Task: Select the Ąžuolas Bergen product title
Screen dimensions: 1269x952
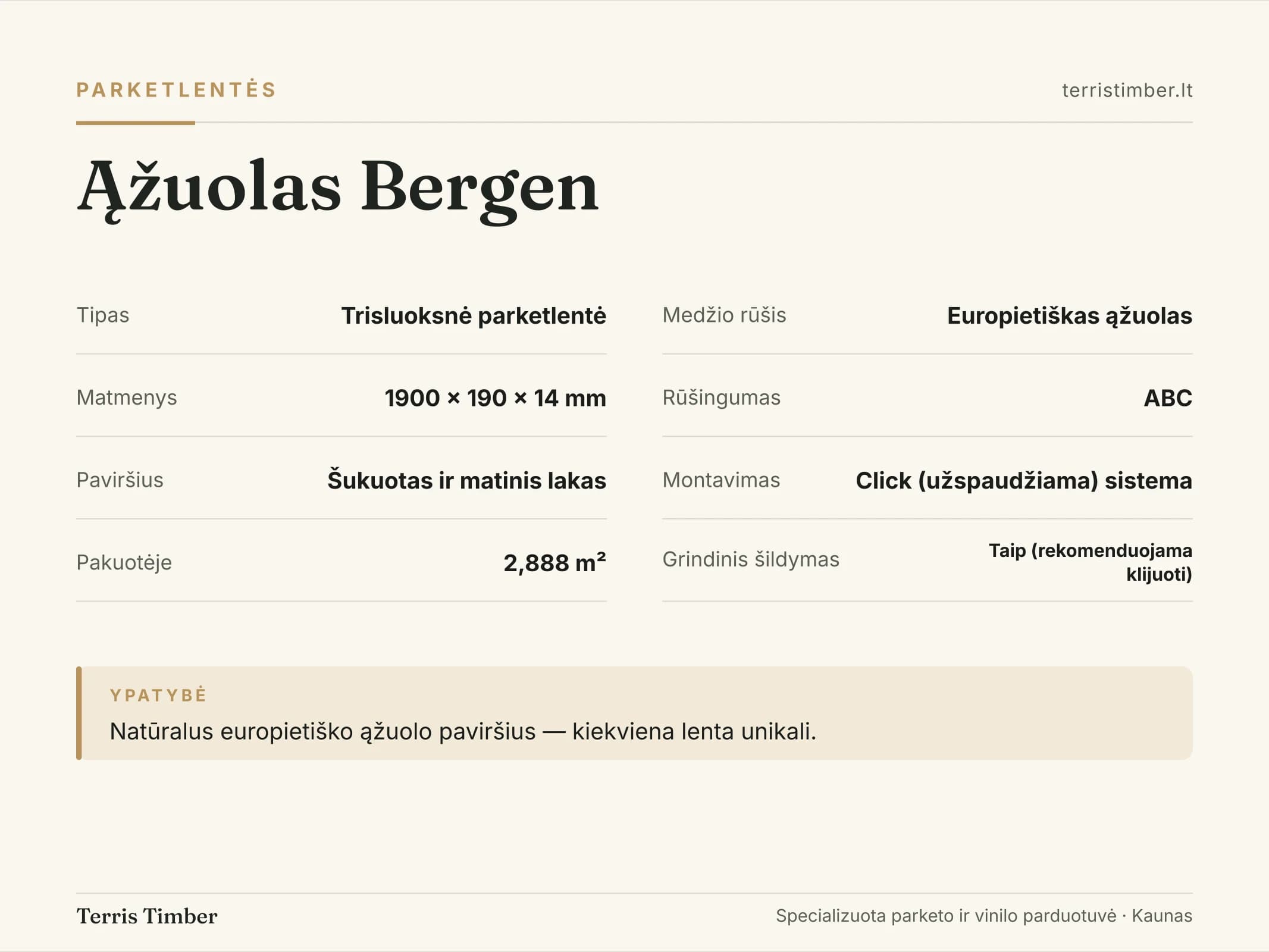Action: click(337, 189)
